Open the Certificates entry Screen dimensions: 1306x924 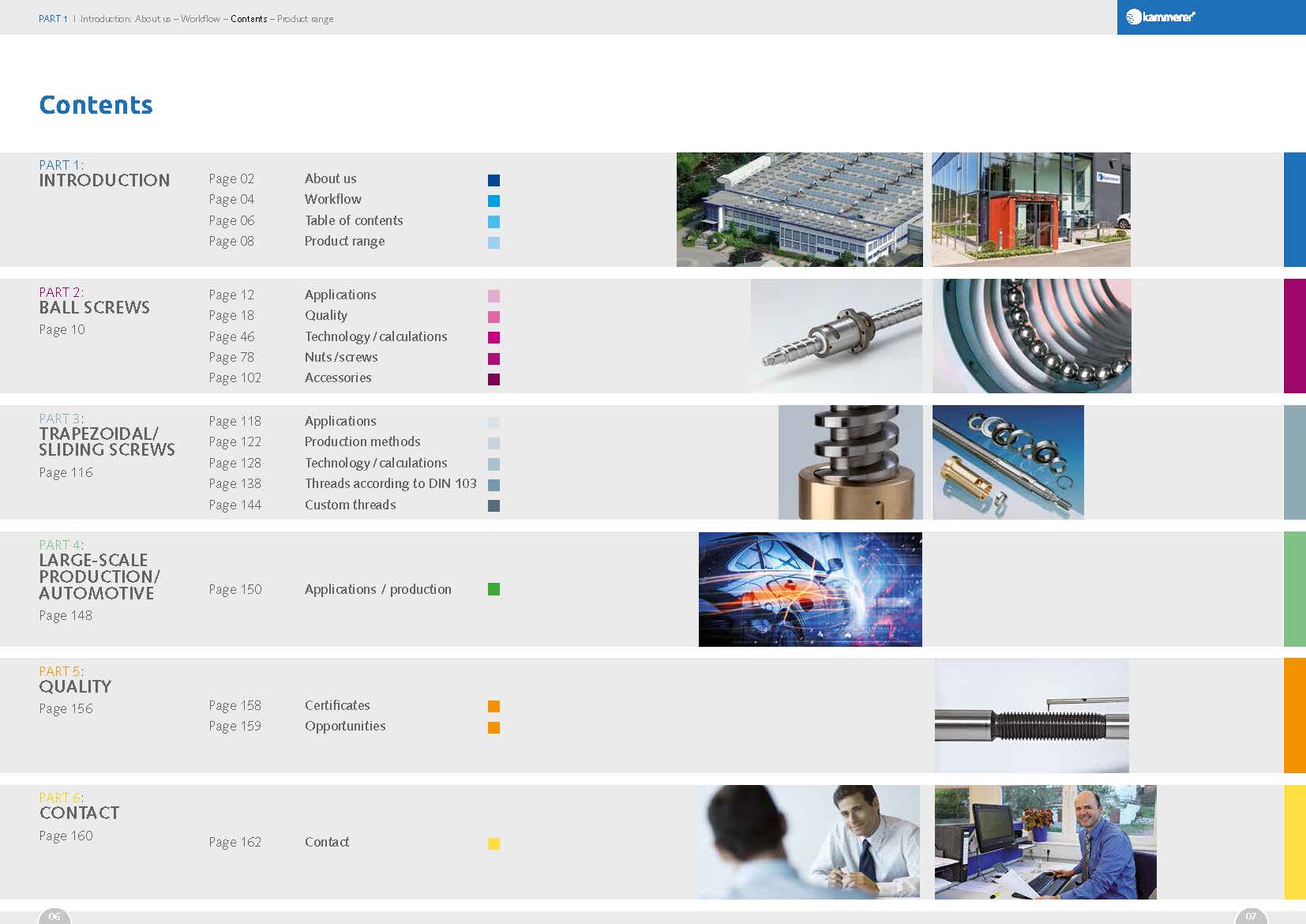337,705
